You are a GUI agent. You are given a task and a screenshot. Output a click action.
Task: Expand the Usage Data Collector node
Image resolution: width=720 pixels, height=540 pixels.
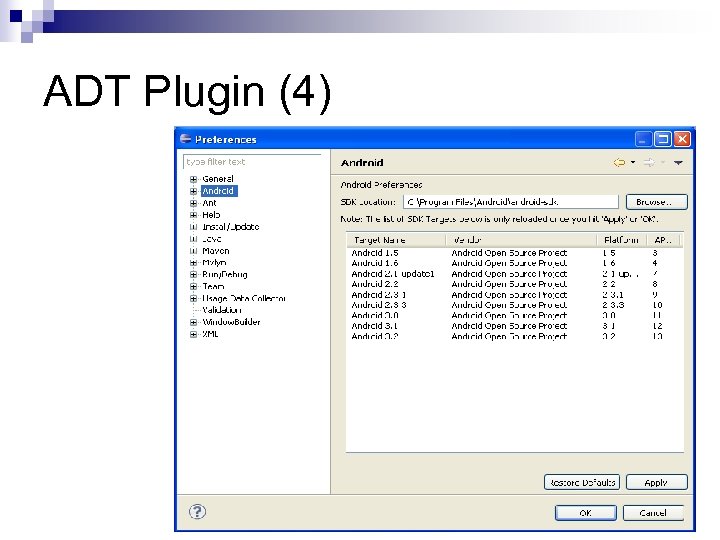(193, 298)
